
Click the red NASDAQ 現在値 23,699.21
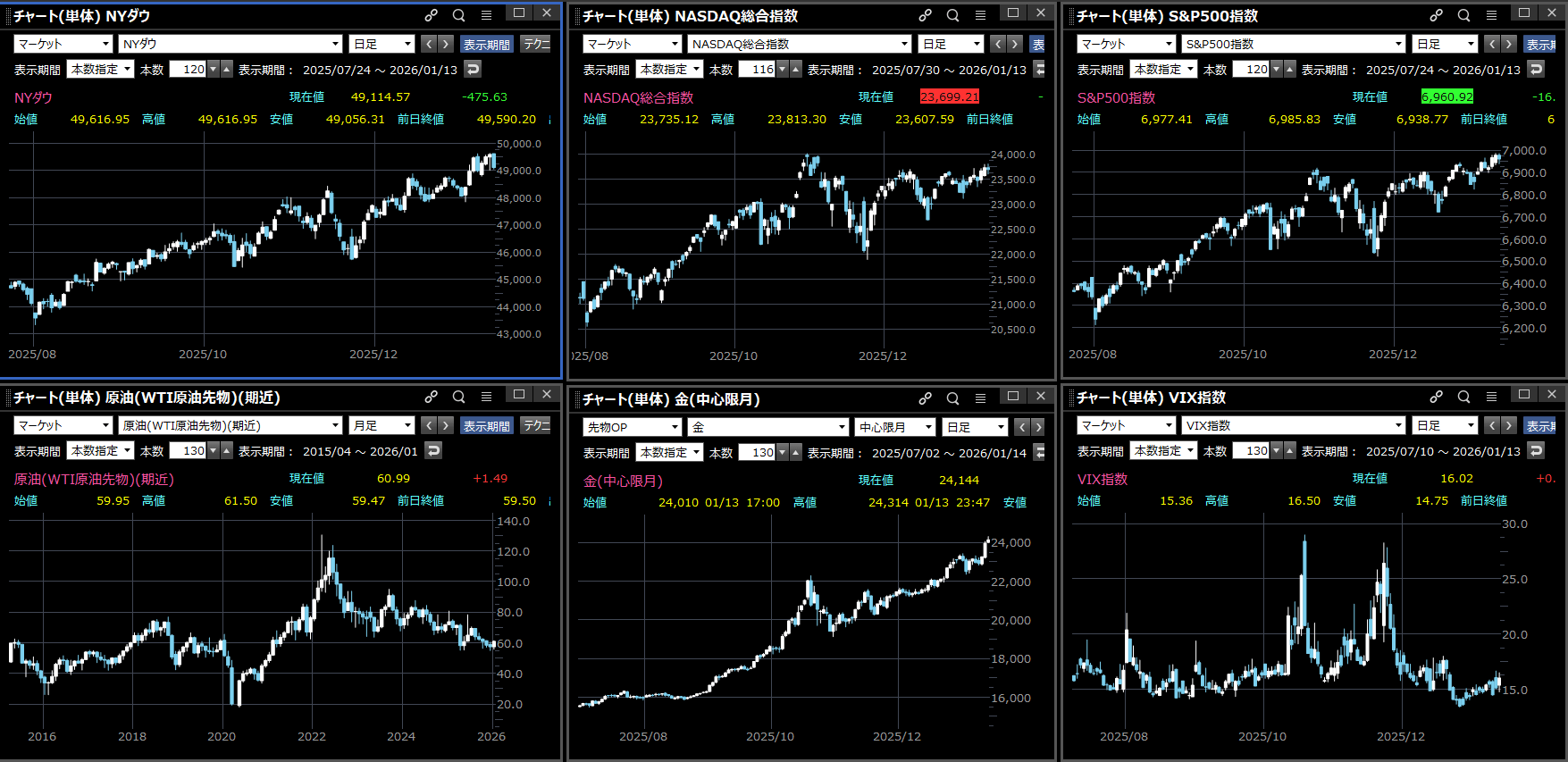pyautogui.click(x=949, y=96)
